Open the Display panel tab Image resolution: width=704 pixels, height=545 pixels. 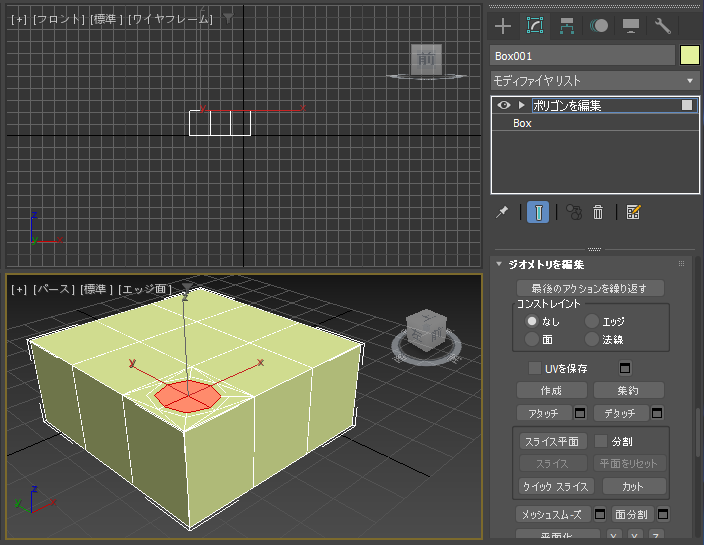631,26
